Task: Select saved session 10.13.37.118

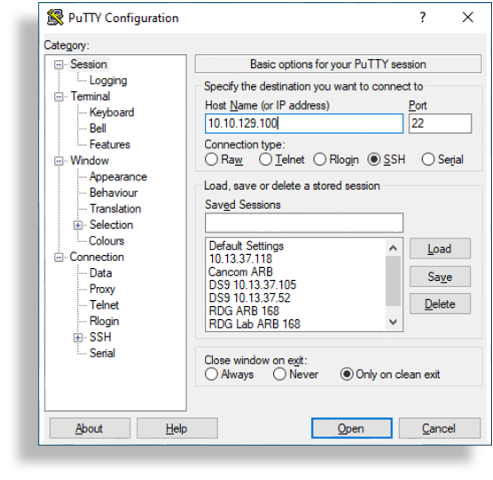Action: pyautogui.click(x=240, y=259)
